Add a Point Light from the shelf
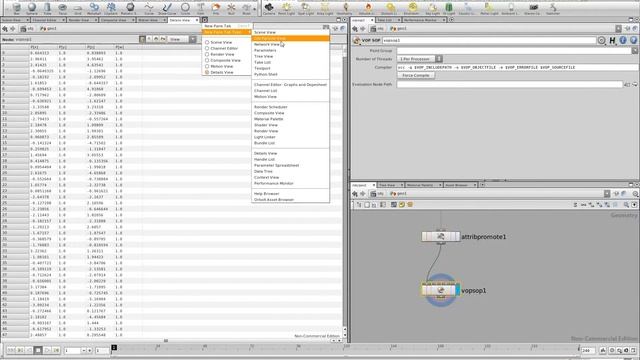This screenshot has height=360, width=640. click(286, 8)
